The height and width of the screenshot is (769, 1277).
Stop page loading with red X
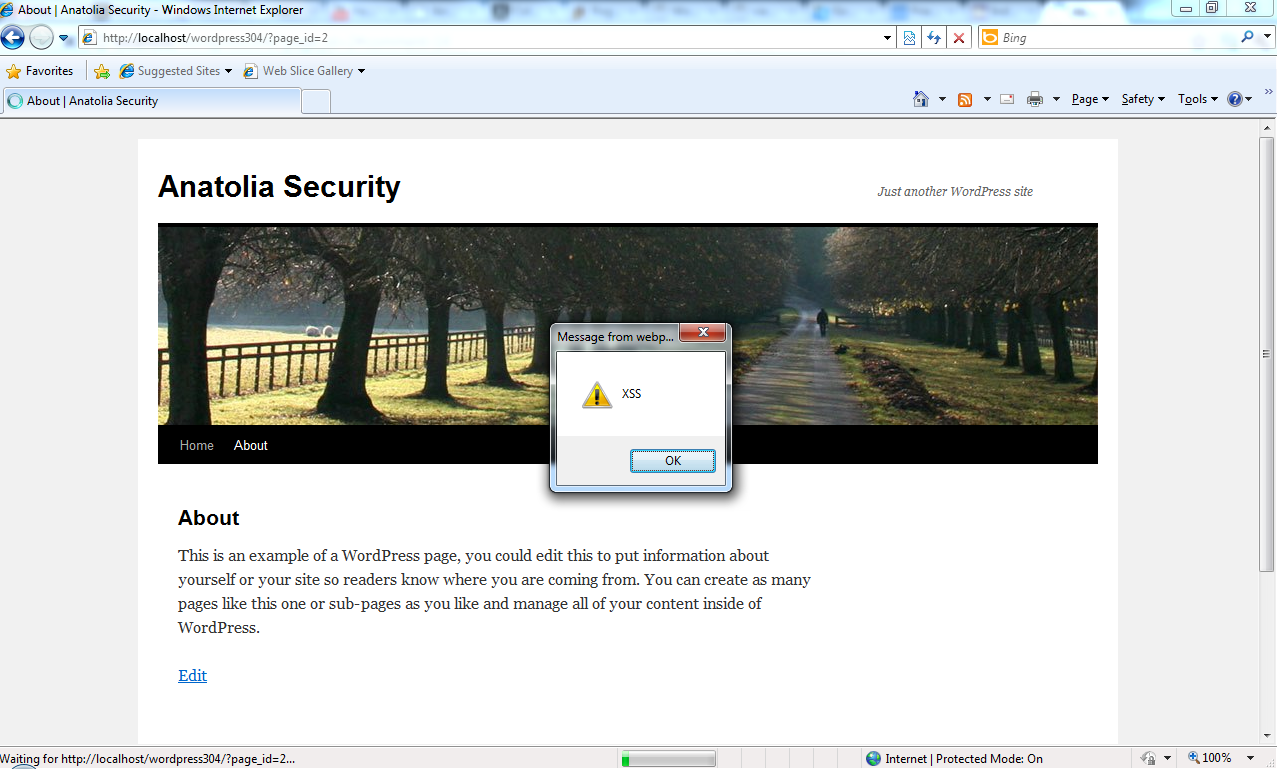959,38
